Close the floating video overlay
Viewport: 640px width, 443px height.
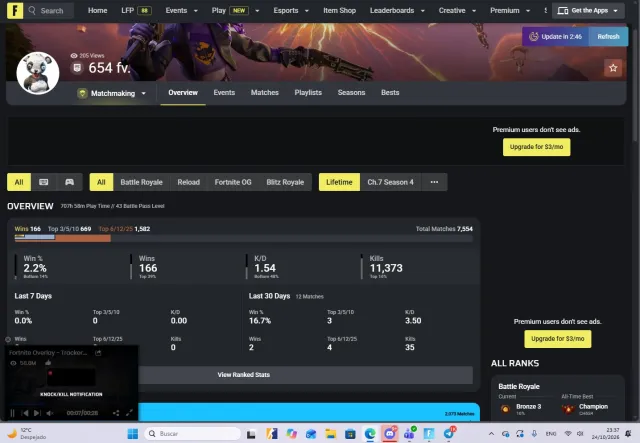pyautogui.click(x=8, y=339)
